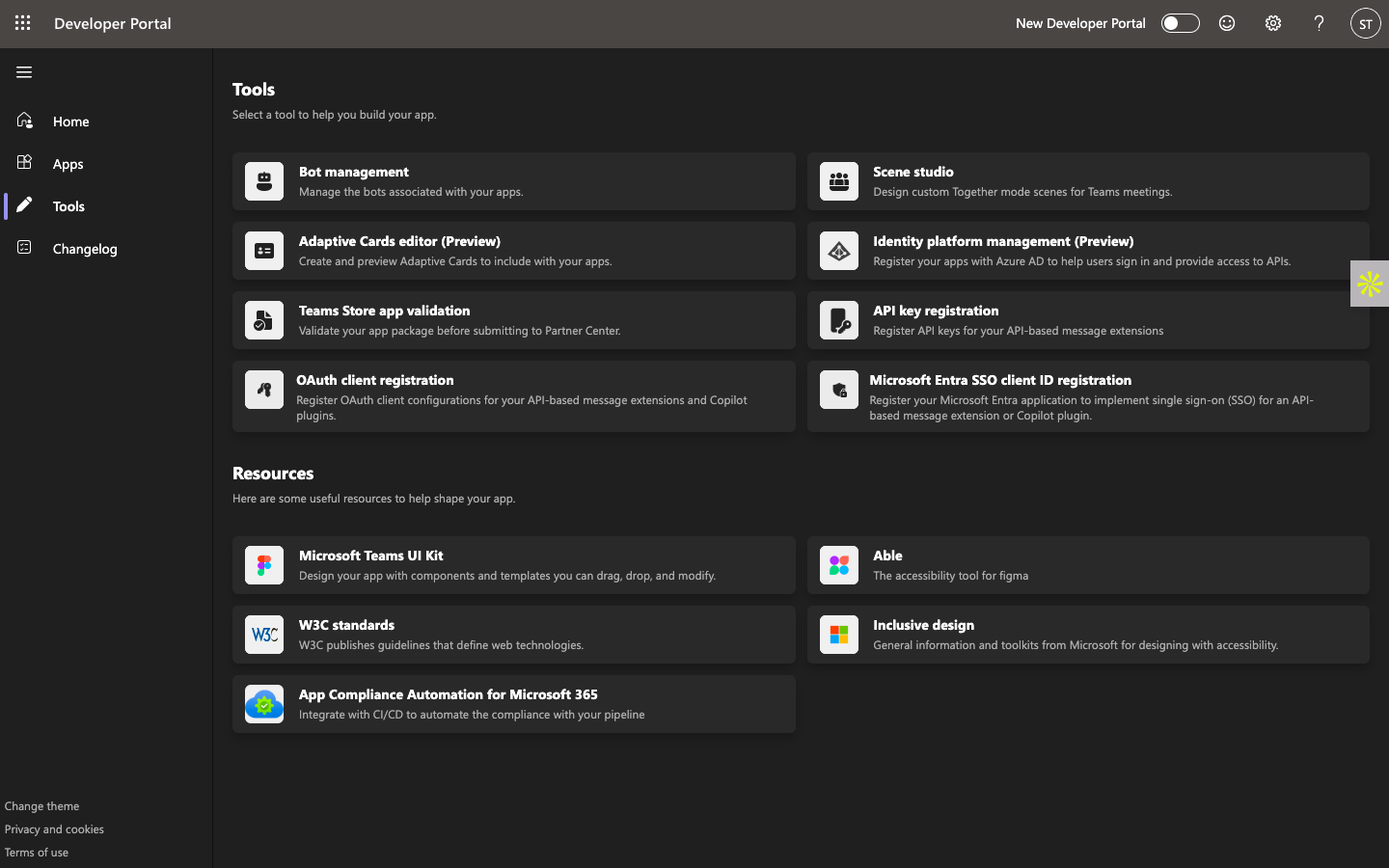Screen dimensions: 1389x868
Task: Collapse the sidebar with hamburger menu
Action: pos(24,72)
